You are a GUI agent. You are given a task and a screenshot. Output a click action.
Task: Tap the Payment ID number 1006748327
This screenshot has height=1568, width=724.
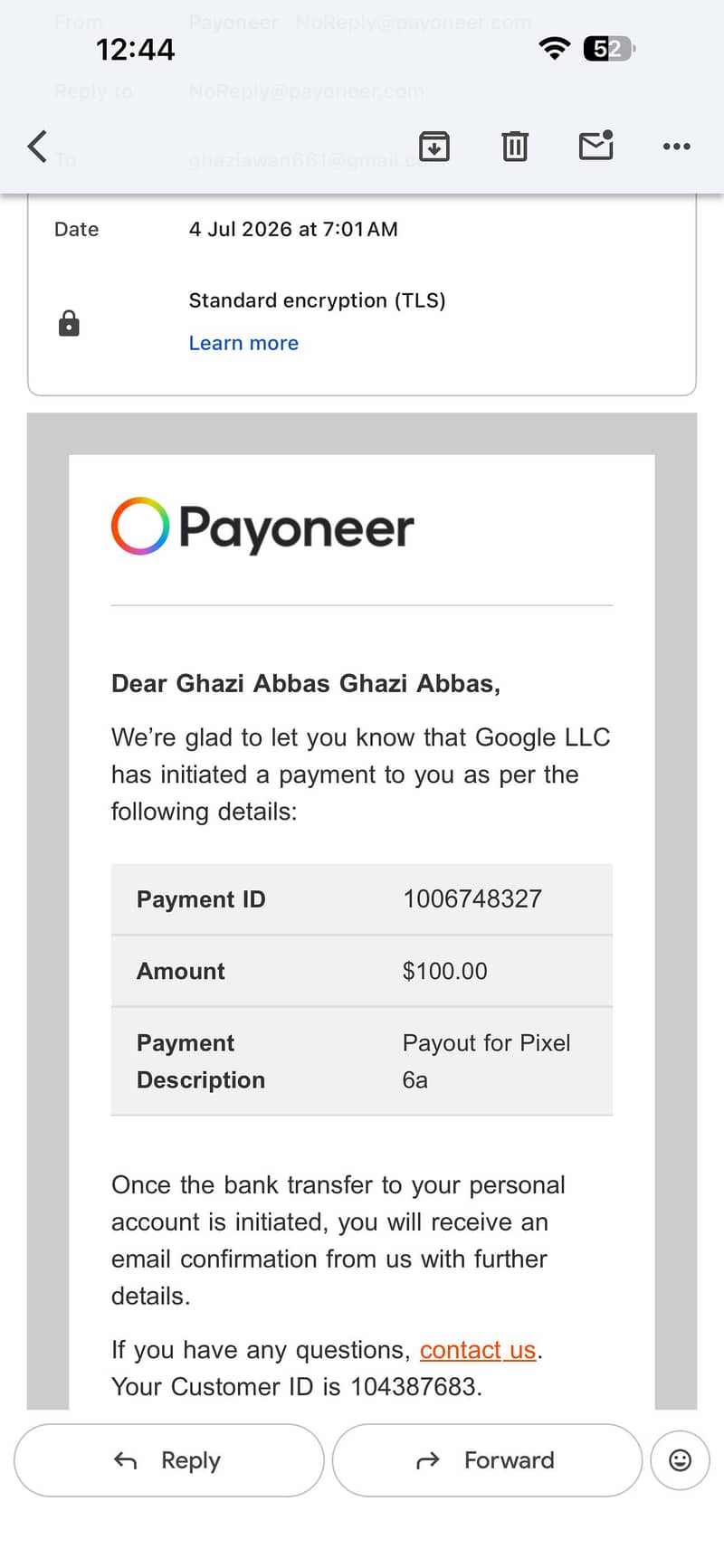point(472,898)
